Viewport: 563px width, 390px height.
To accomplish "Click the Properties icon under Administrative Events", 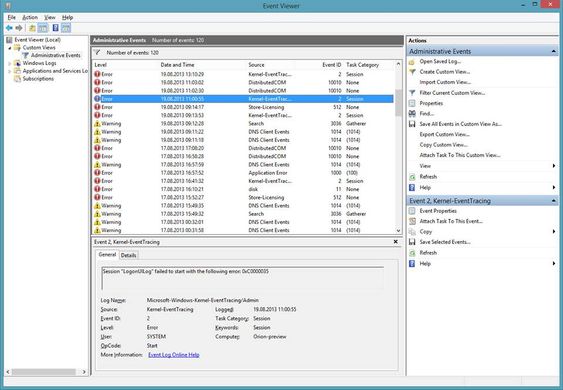I will [x=412, y=103].
